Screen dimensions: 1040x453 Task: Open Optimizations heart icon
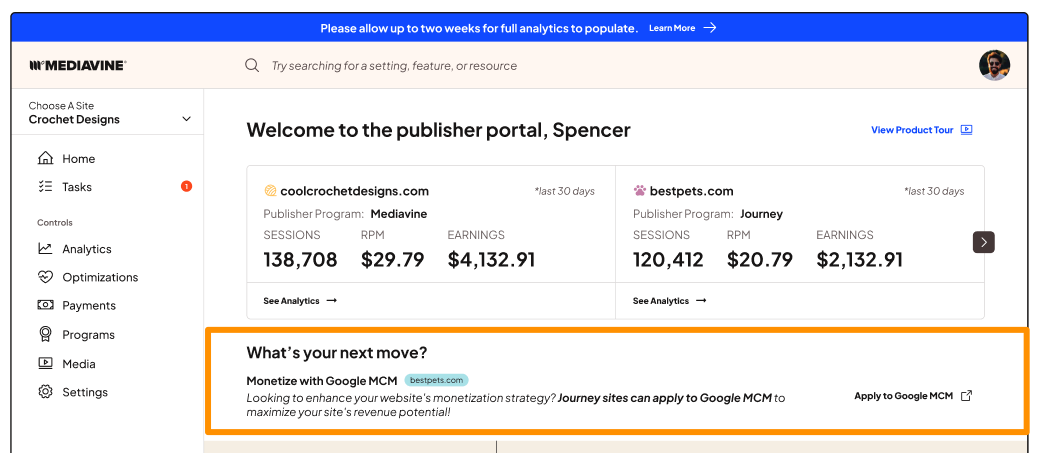click(x=45, y=277)
